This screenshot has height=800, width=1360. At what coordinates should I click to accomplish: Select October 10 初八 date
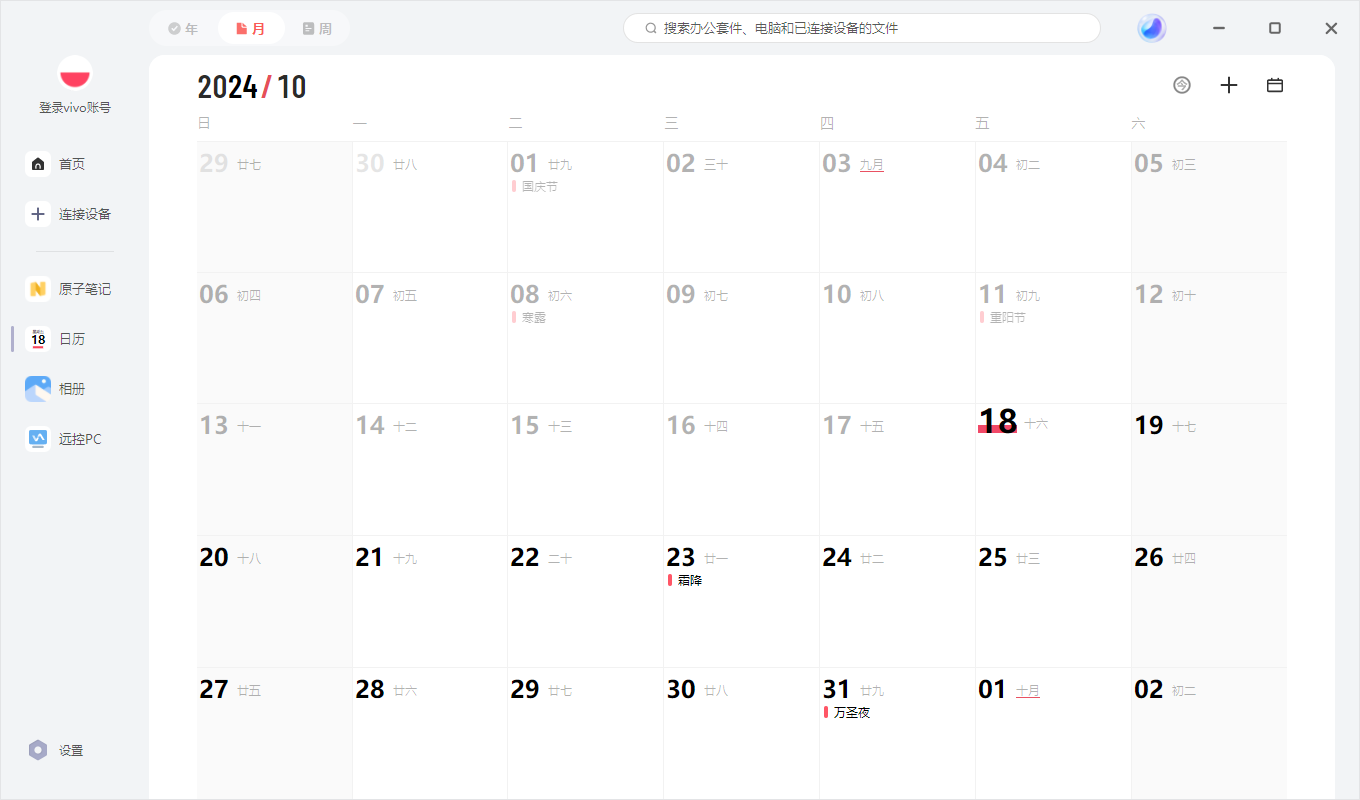[x=897, y=338]
